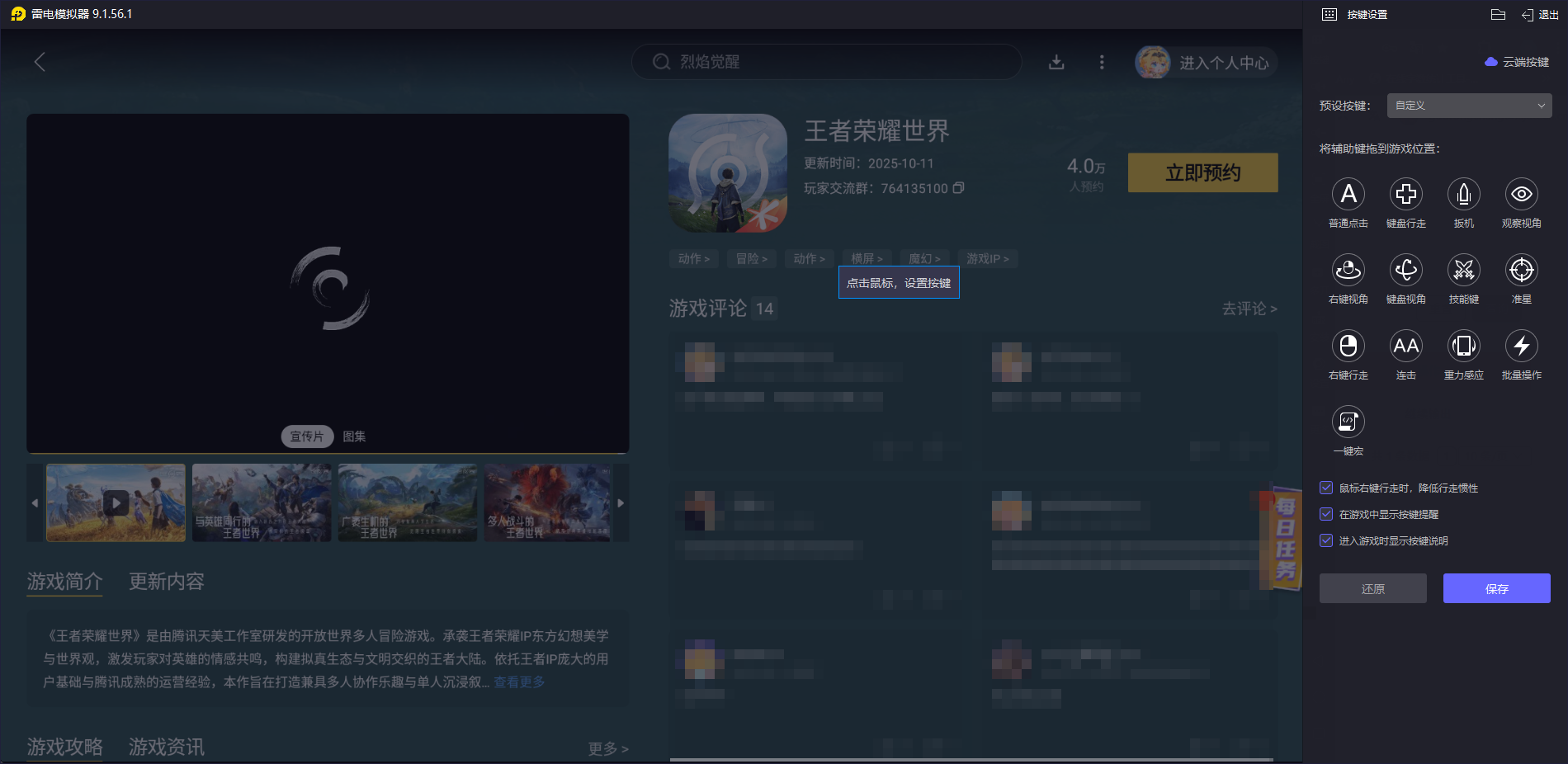Choose the 扳机 trigger mapping icon

point(1463,195)
